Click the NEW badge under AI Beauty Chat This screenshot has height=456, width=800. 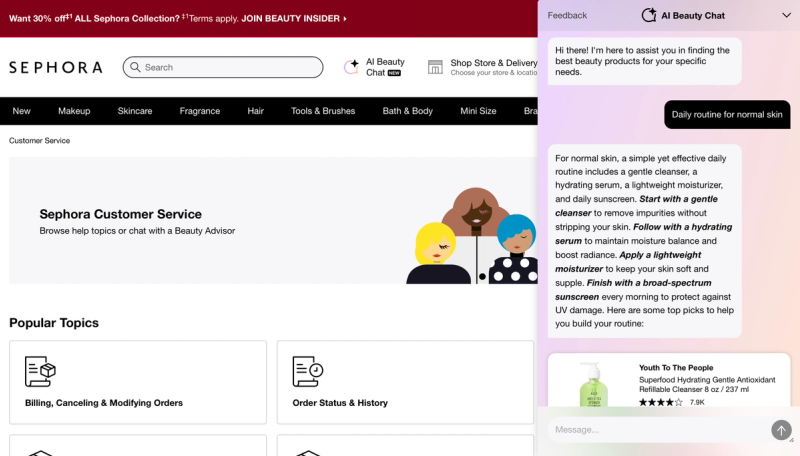point(394,73)
